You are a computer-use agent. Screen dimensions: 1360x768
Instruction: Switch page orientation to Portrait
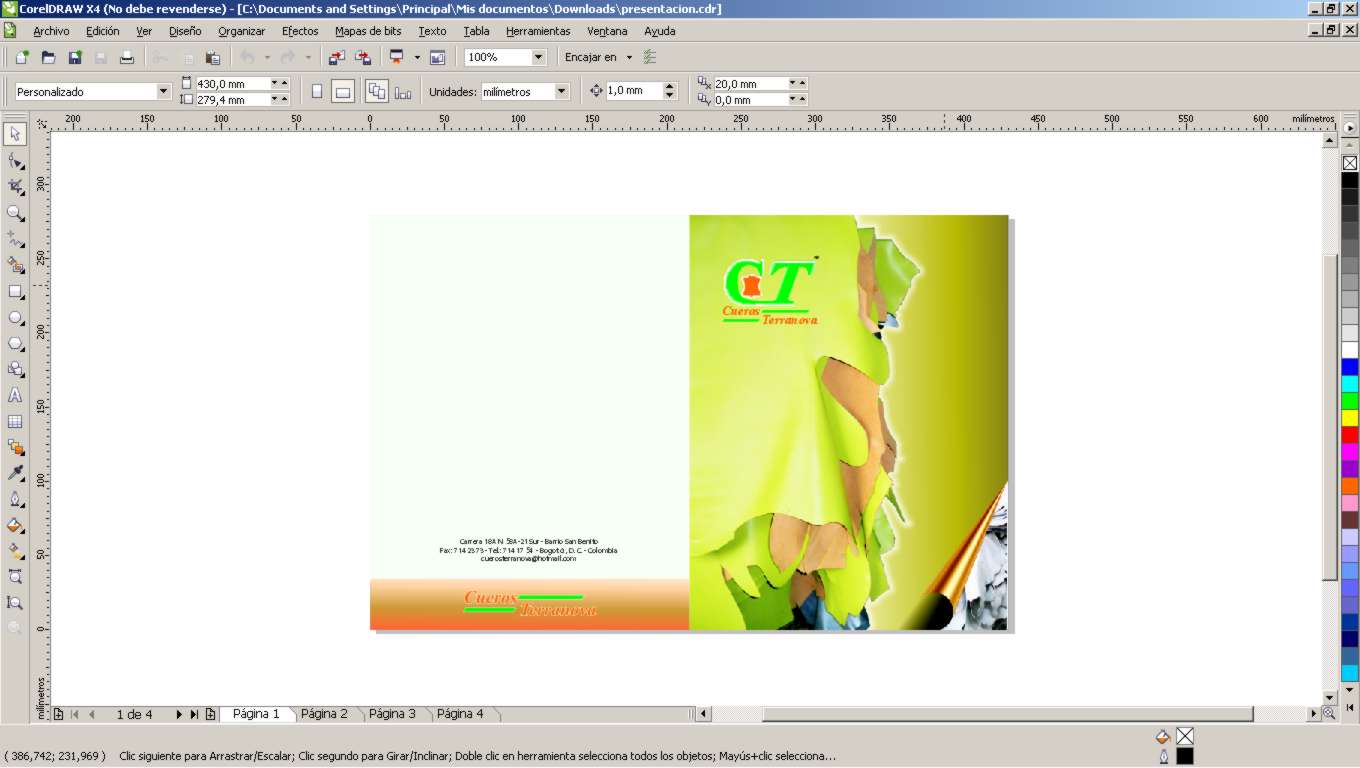pyautogui.click(x=317, y=92)
